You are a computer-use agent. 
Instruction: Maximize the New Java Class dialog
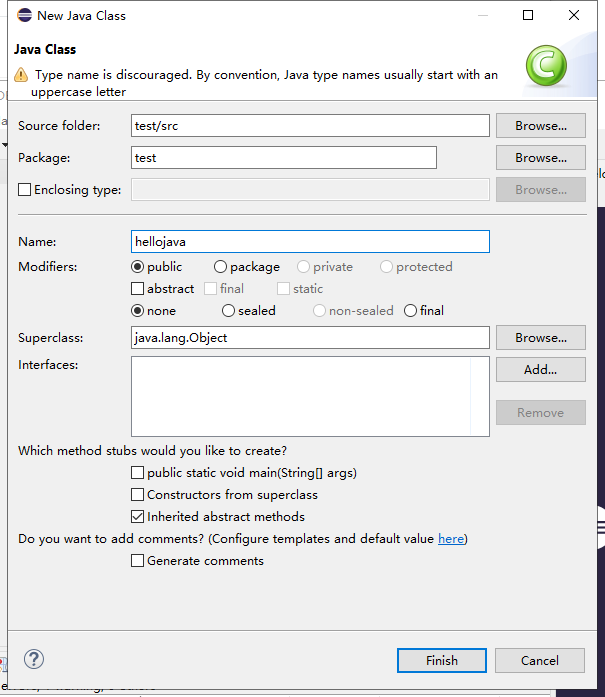pos(528,15)
